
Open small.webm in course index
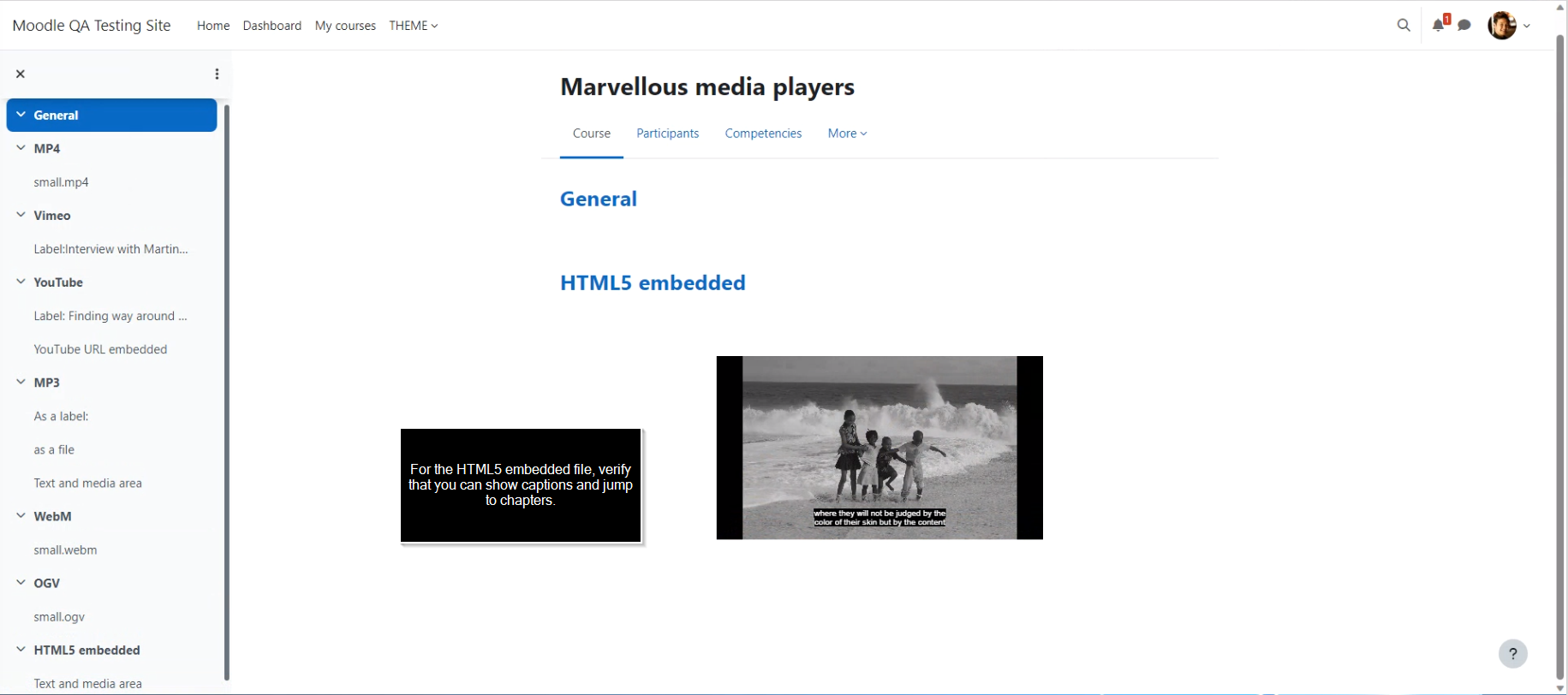click(65, 549)
